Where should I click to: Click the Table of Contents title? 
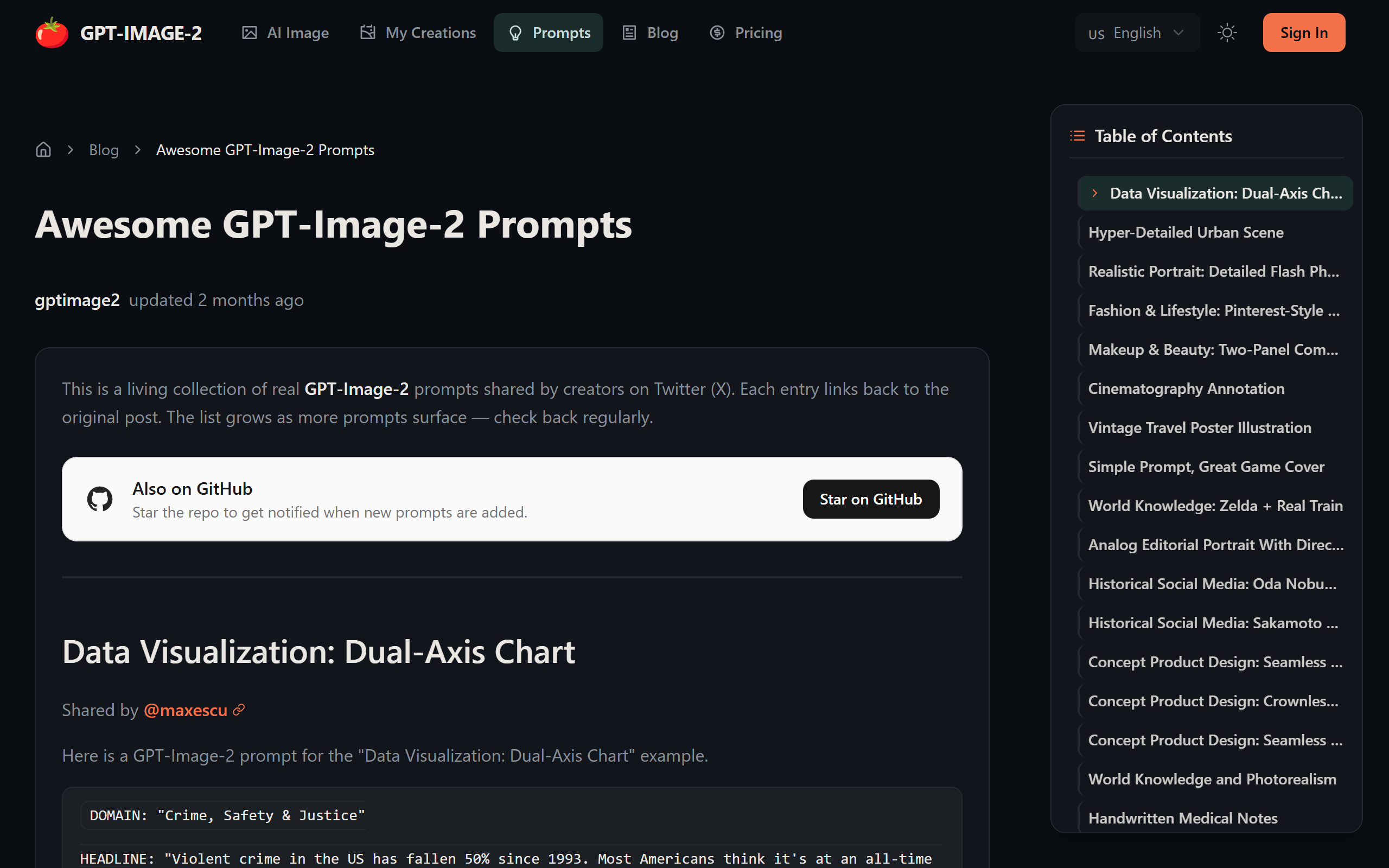tap(1163, 136)
